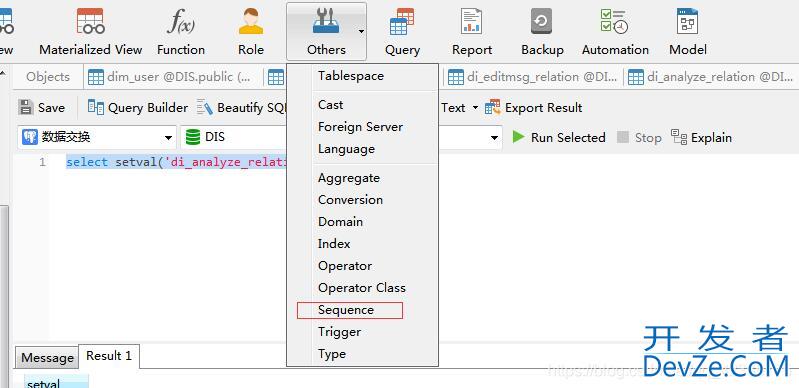Open the Query Builder

[138, 108]
